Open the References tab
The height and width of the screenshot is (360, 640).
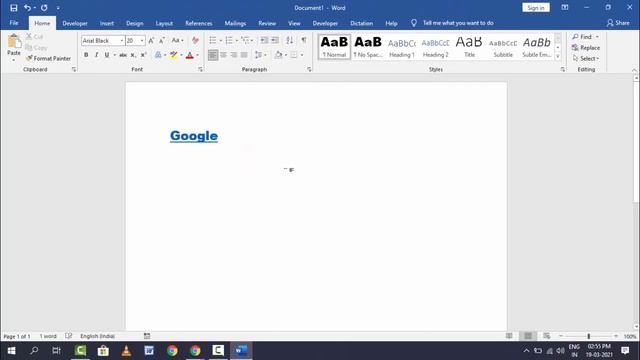pyautogui.click(x=199, y=23)
